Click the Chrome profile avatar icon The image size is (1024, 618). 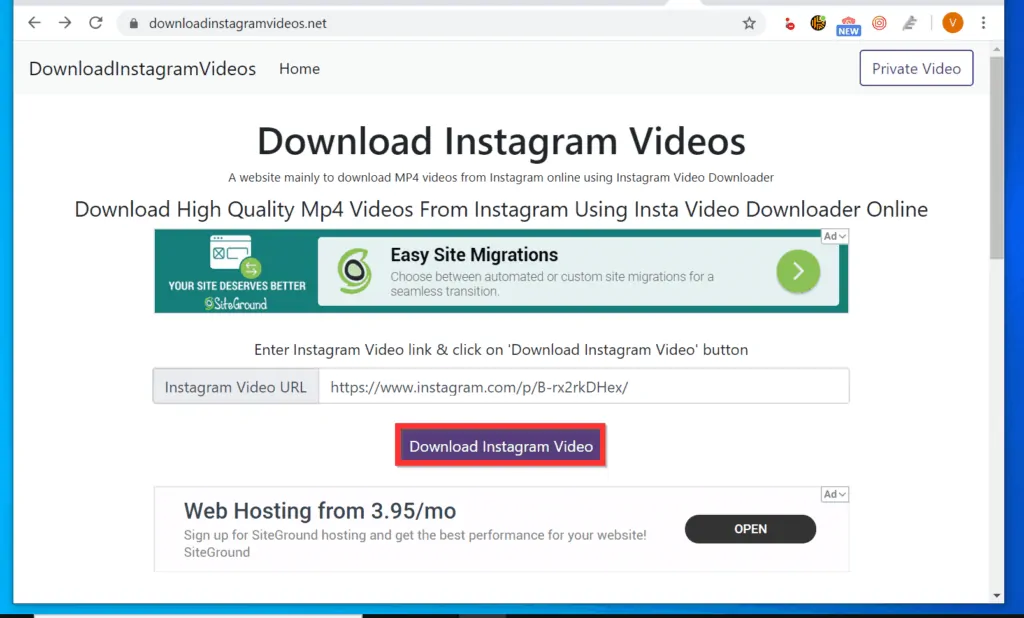coord(952,22)
